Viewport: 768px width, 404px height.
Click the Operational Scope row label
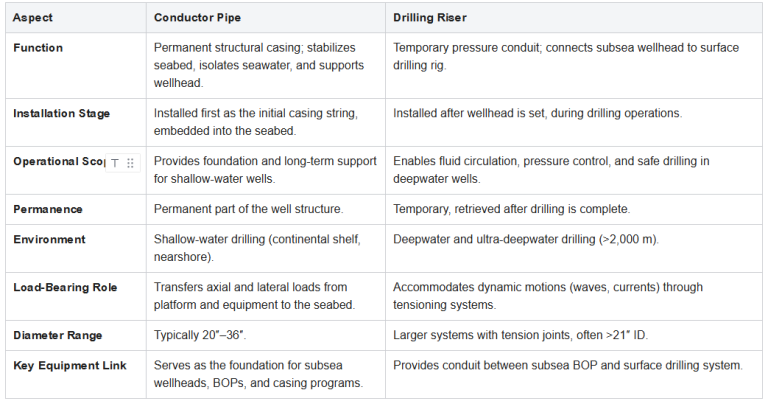click(55, 161)
